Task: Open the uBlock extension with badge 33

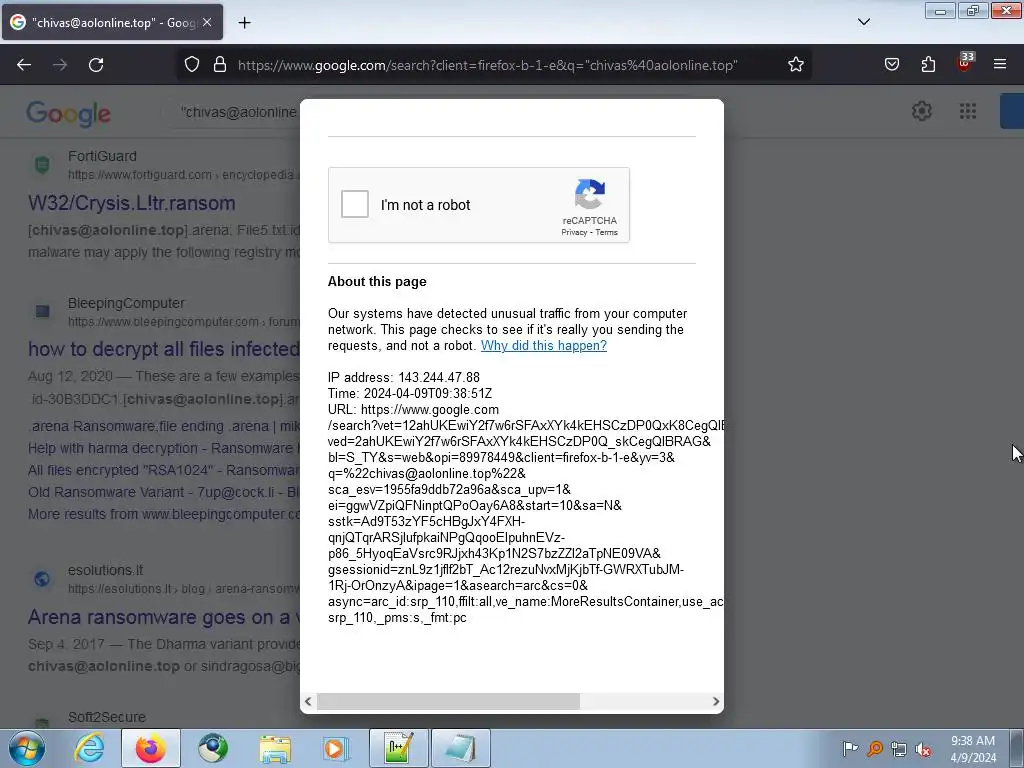Action: point(965,63)
